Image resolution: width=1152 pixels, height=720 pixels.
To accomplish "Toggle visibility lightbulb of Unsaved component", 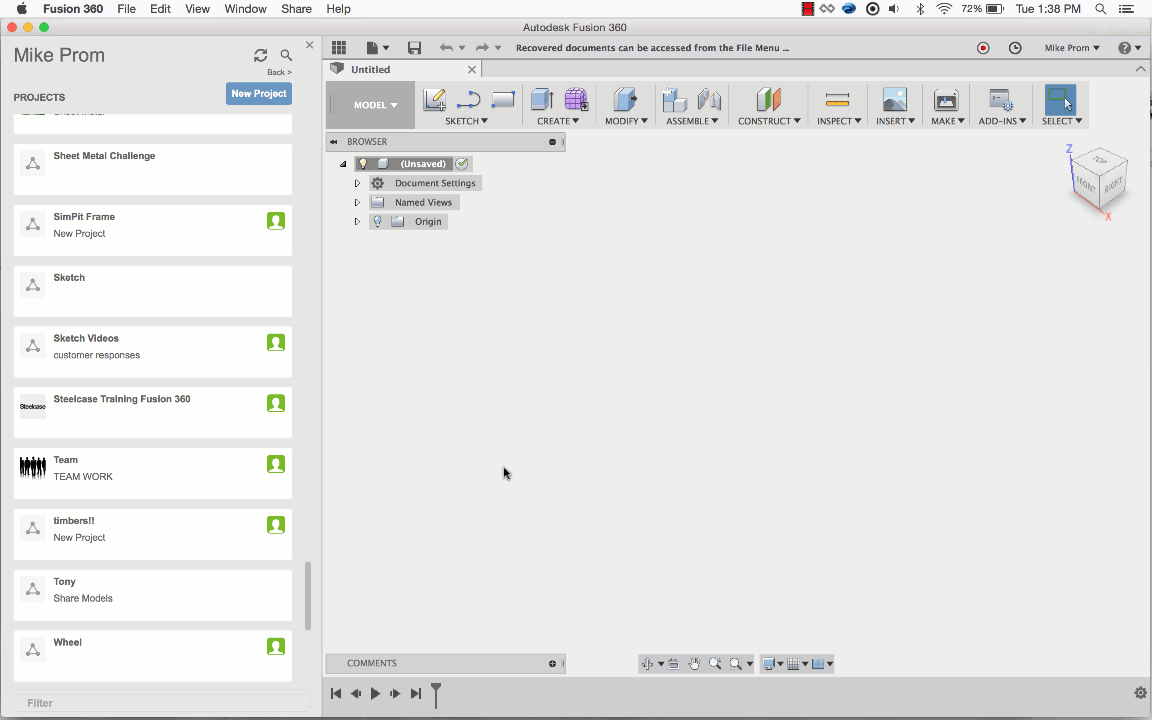I will pos(363,164).
